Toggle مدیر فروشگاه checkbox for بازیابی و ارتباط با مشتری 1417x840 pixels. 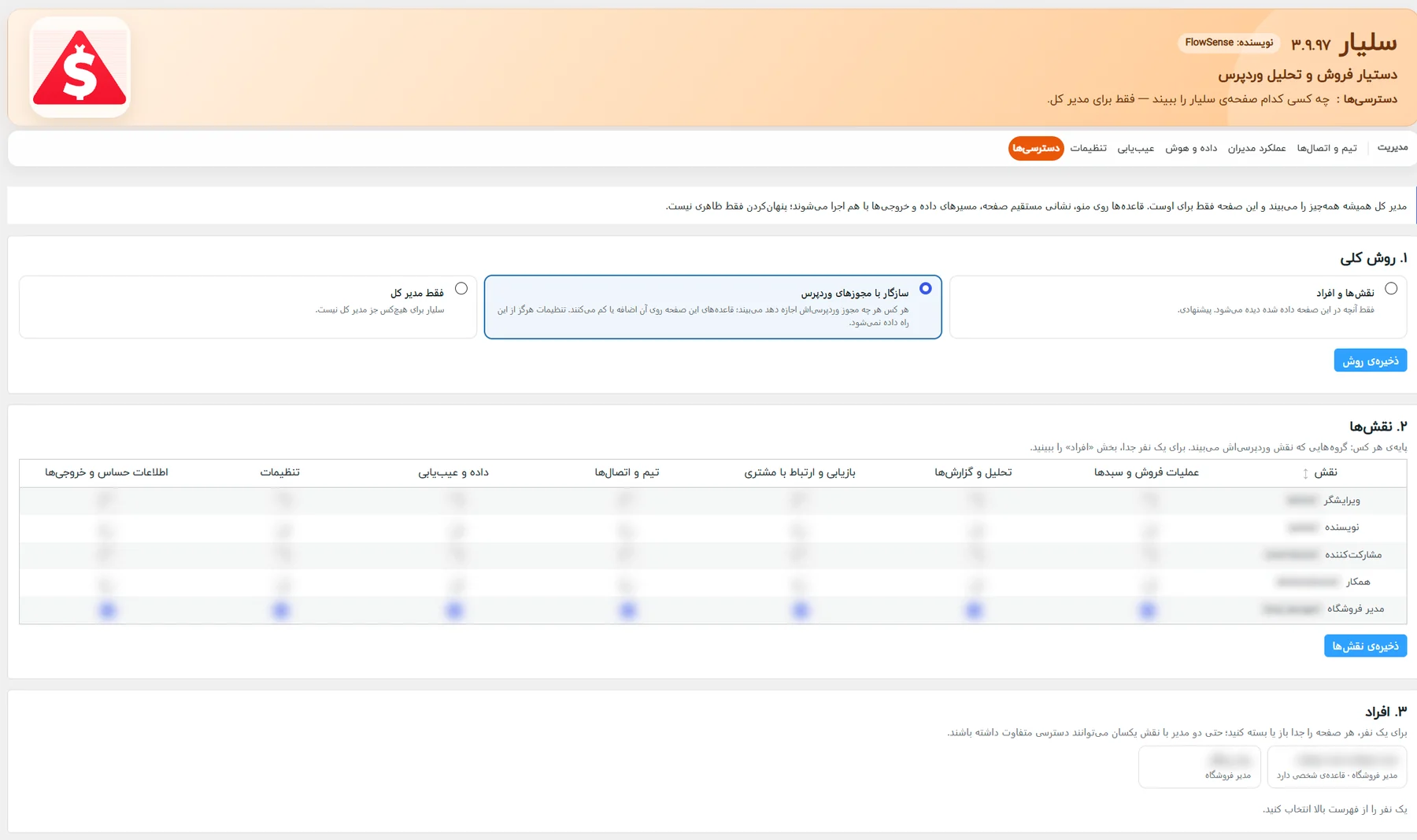tap(801, 609)
